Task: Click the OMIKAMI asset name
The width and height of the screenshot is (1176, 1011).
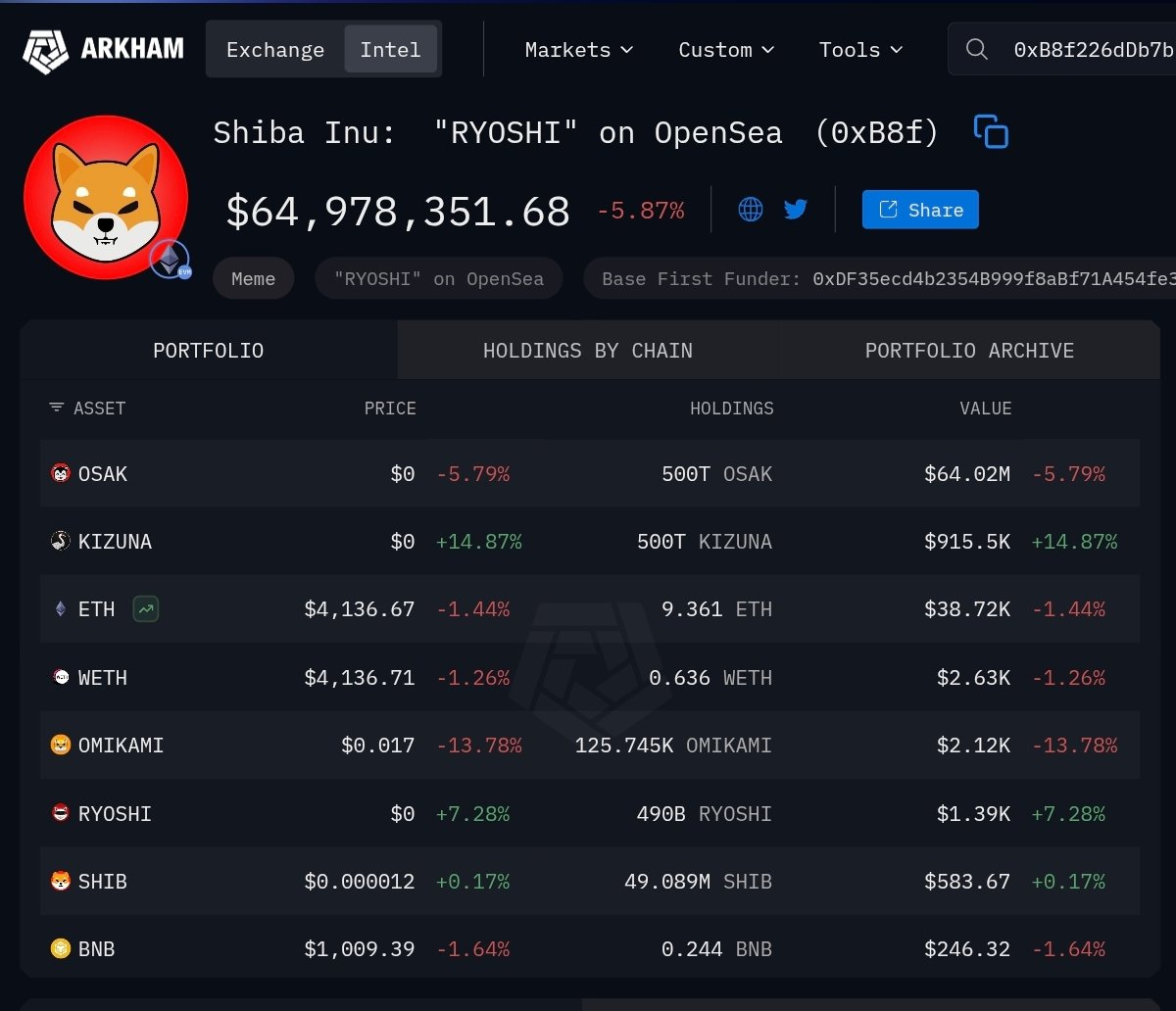Action: 121,746
